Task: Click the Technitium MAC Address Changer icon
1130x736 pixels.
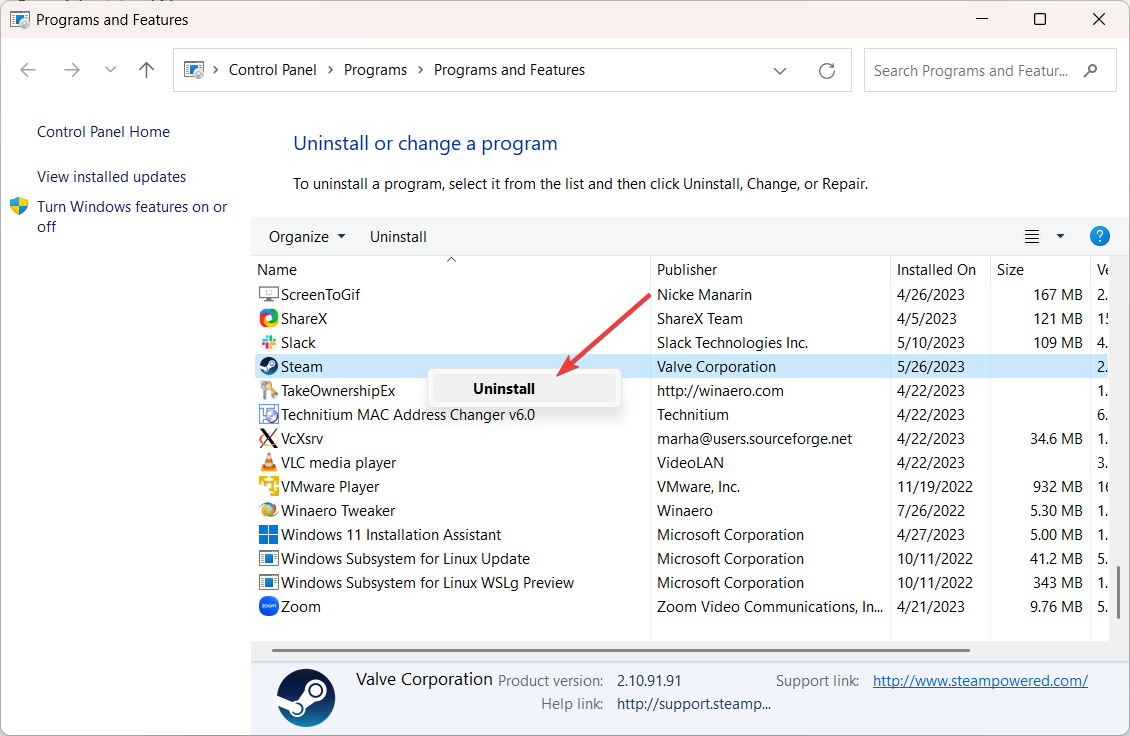Action: tap(268, 414)
